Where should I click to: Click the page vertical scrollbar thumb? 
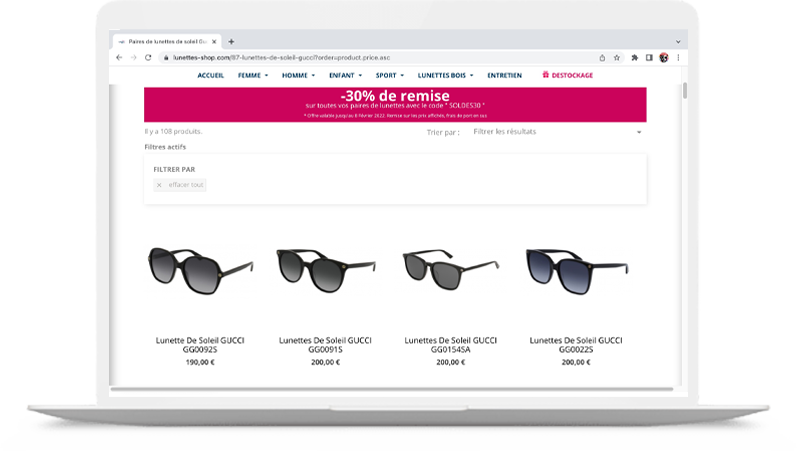tap(685, 91)
